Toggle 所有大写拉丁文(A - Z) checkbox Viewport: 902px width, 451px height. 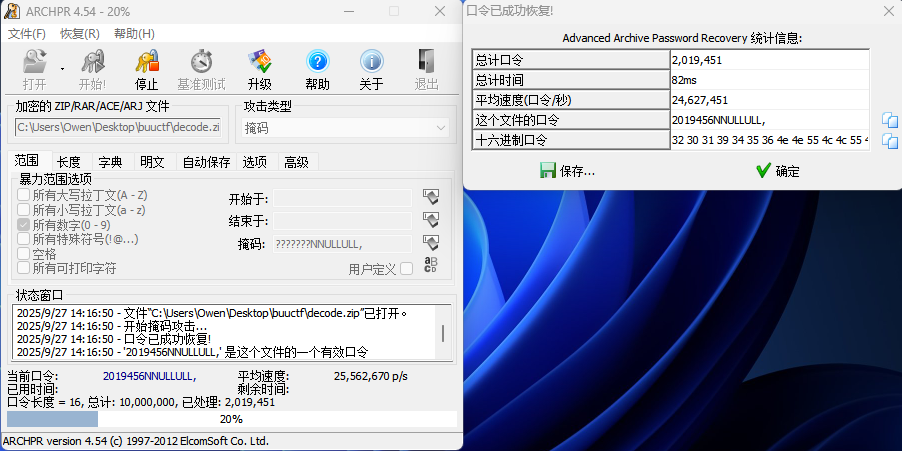(24, 195)
